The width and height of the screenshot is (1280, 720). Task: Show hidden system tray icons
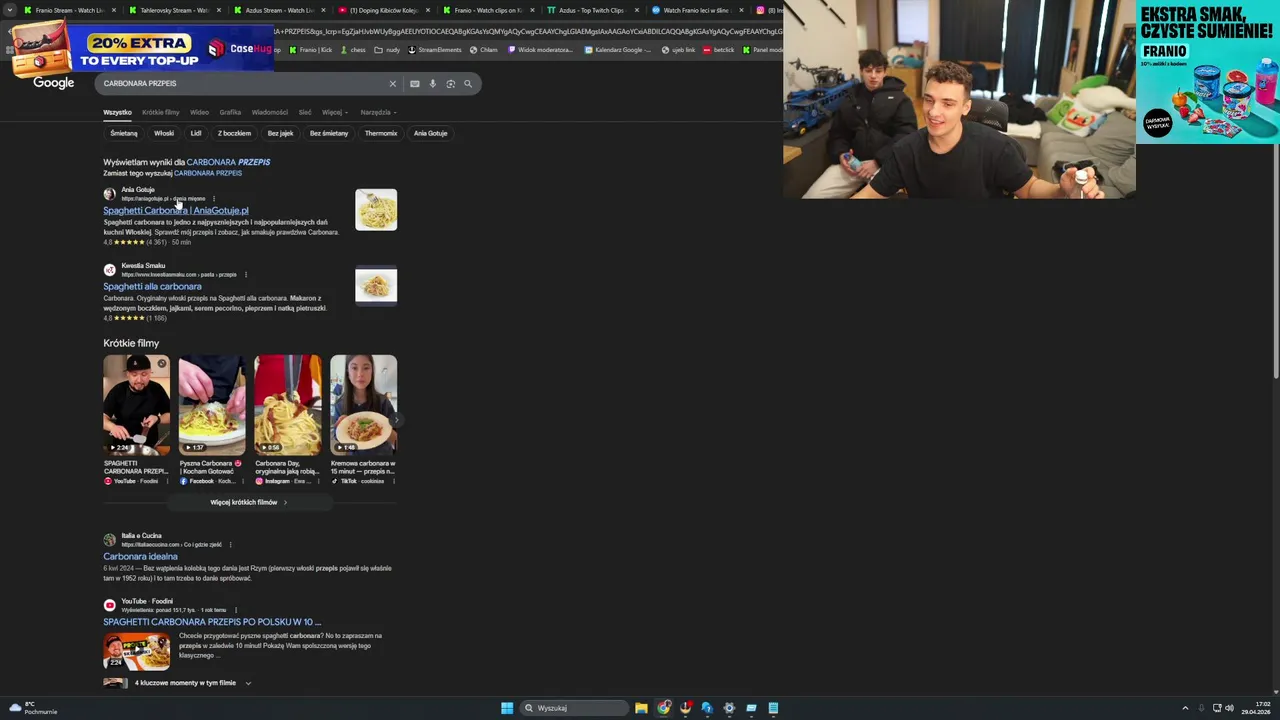click(1185, 708)
